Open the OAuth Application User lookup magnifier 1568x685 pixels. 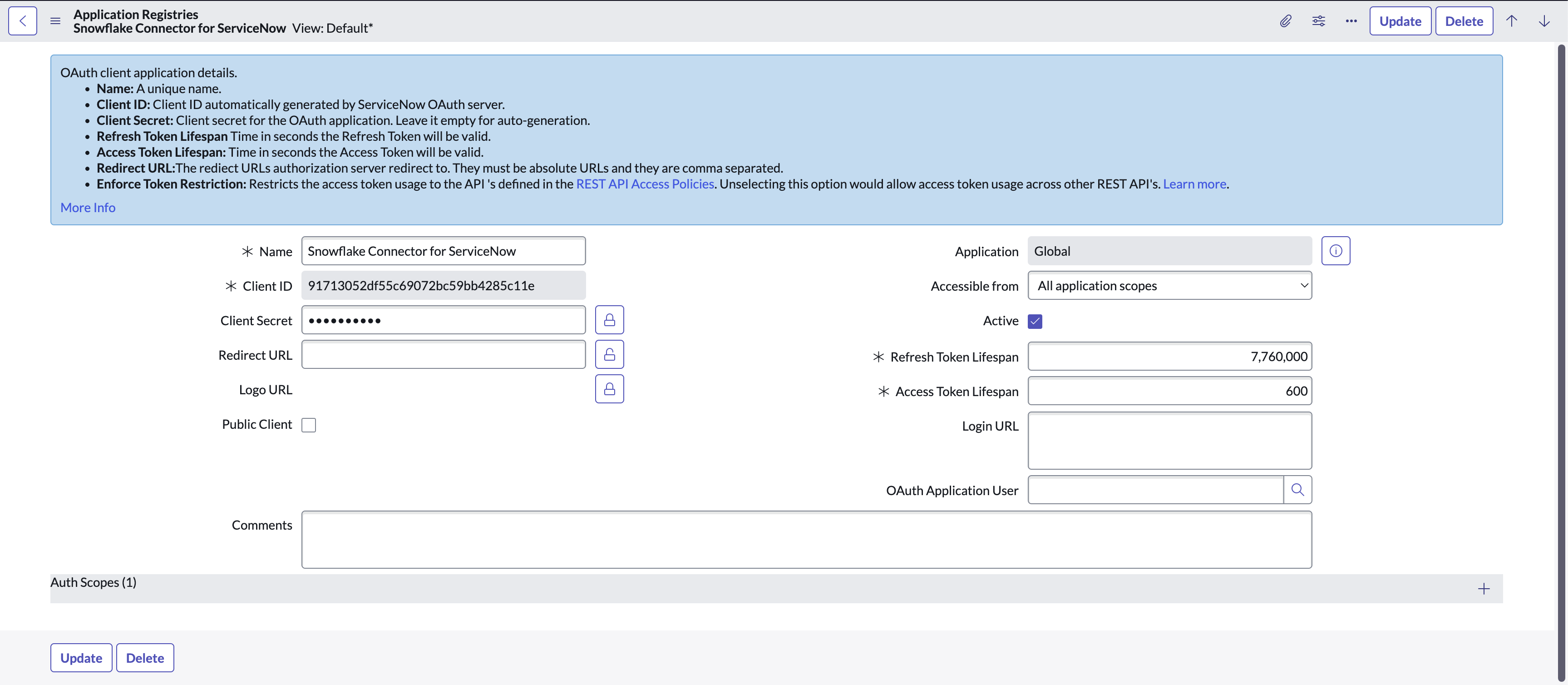[x=1298, y=489]
